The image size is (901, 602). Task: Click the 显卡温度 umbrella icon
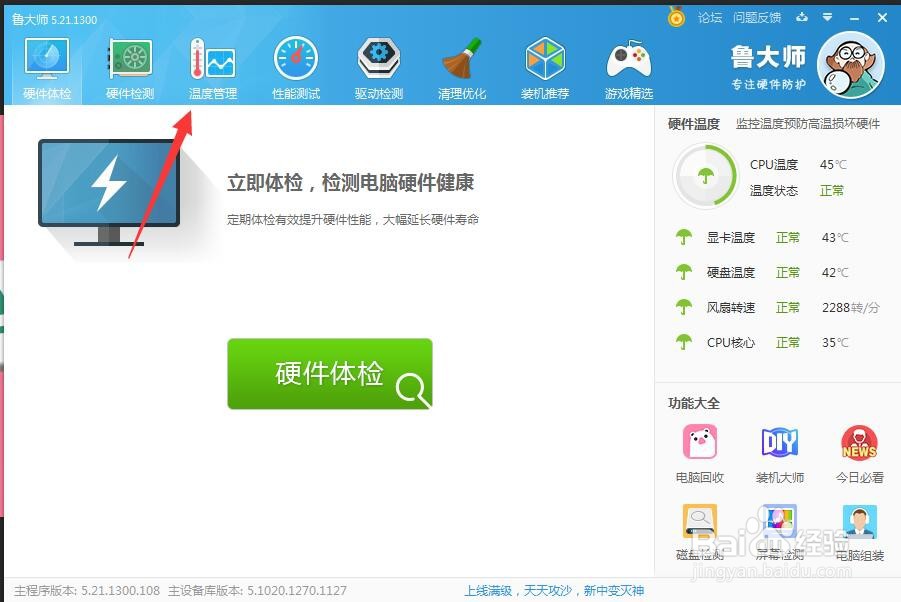pos(683,237)
